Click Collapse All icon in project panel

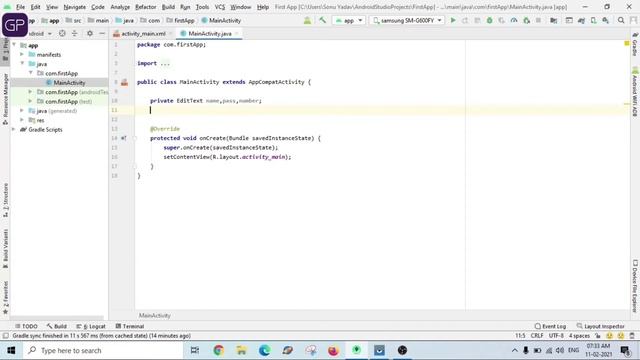click(74, 33)
